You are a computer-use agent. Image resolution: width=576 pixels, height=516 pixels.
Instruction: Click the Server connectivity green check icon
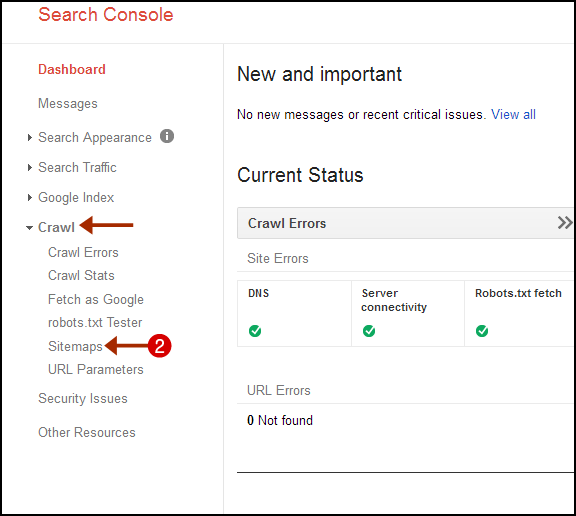369,331
